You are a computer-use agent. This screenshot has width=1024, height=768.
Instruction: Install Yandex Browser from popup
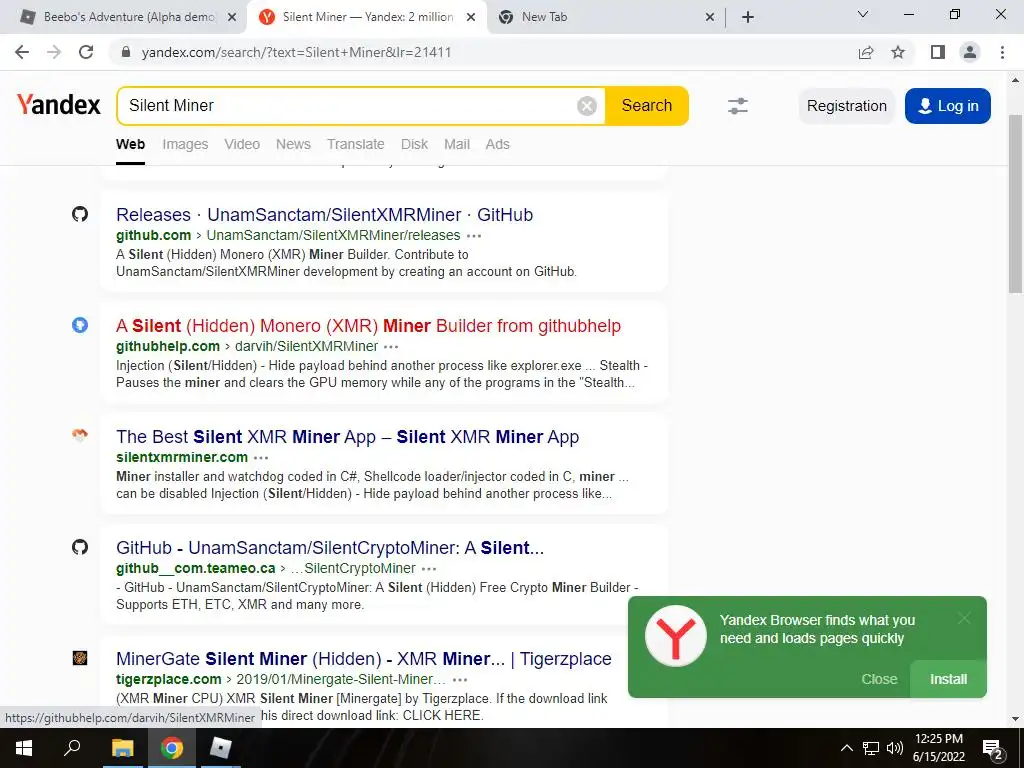coord(948,679)
